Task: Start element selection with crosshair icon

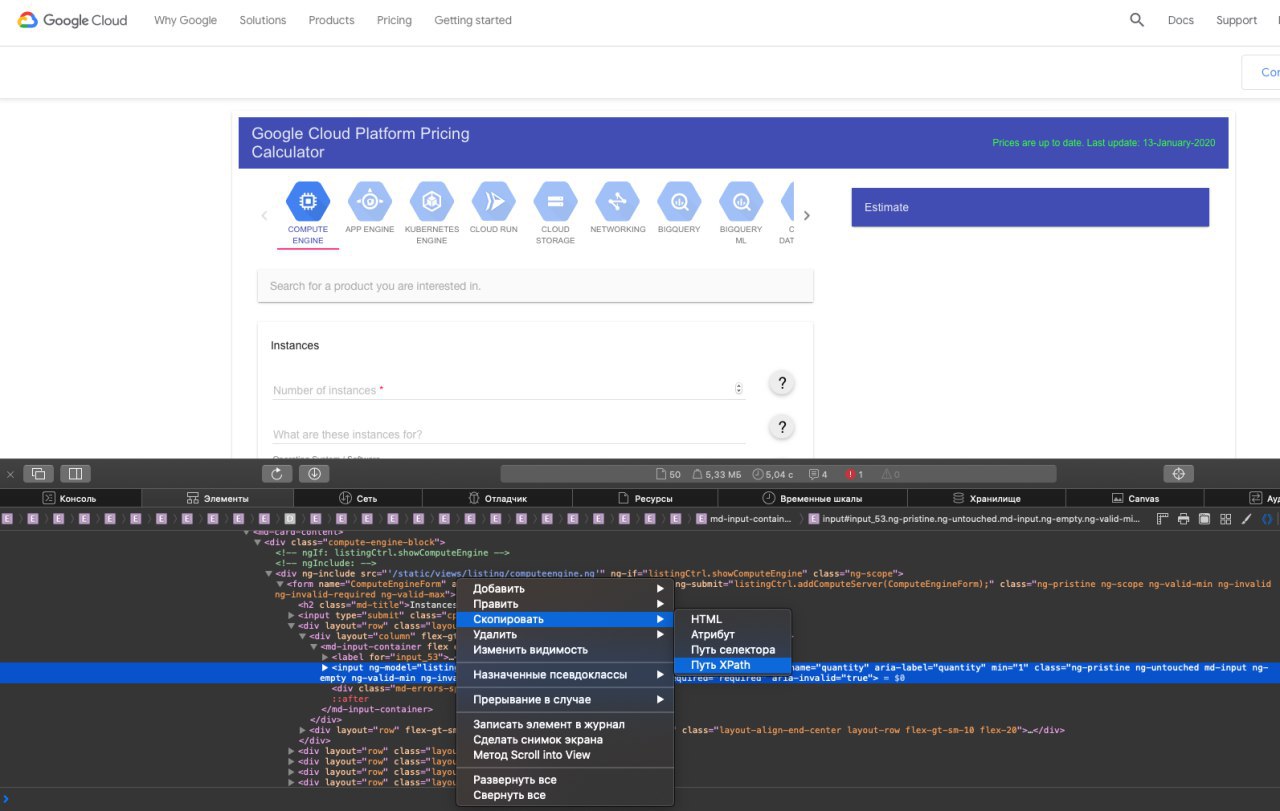Action: coord(1178,474)
